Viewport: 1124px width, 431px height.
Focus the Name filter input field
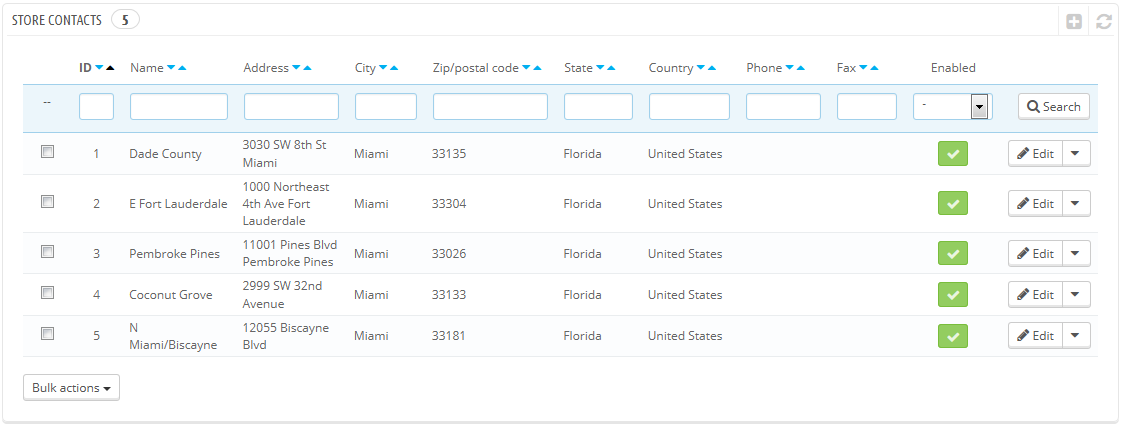coord(178,106)
